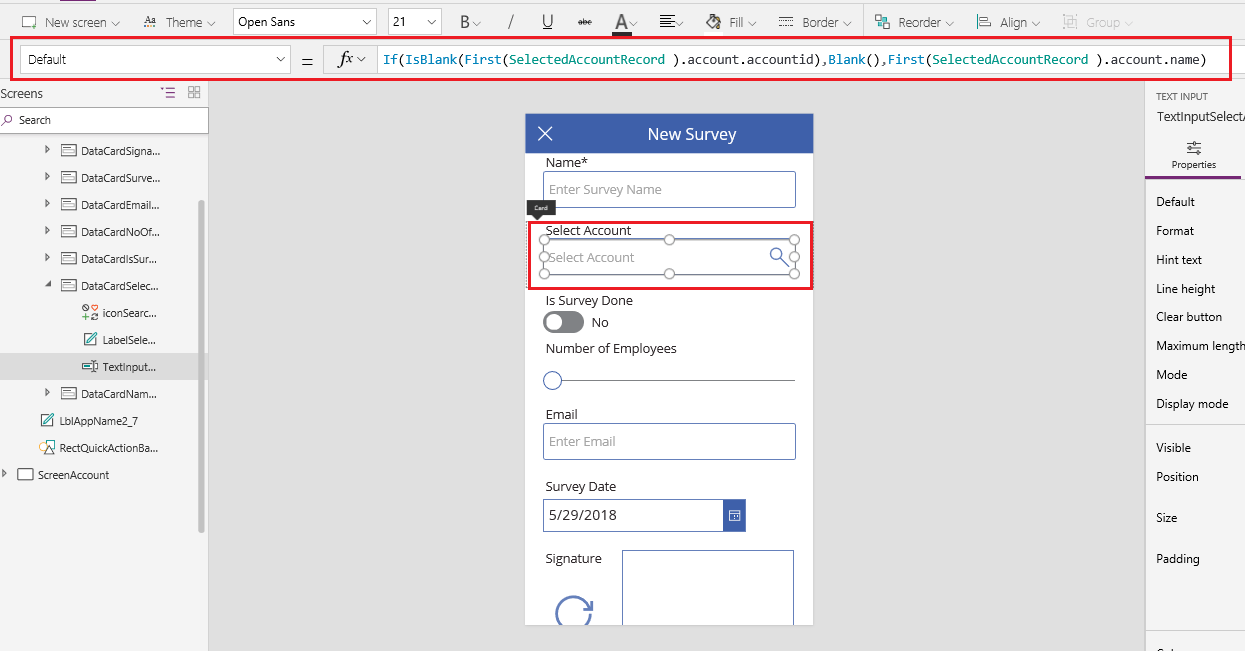Image resolution: width=1245 pixels, height=651 pixels.
Task: Click the fx icon in the formula bar
Action: pos(345,59)
